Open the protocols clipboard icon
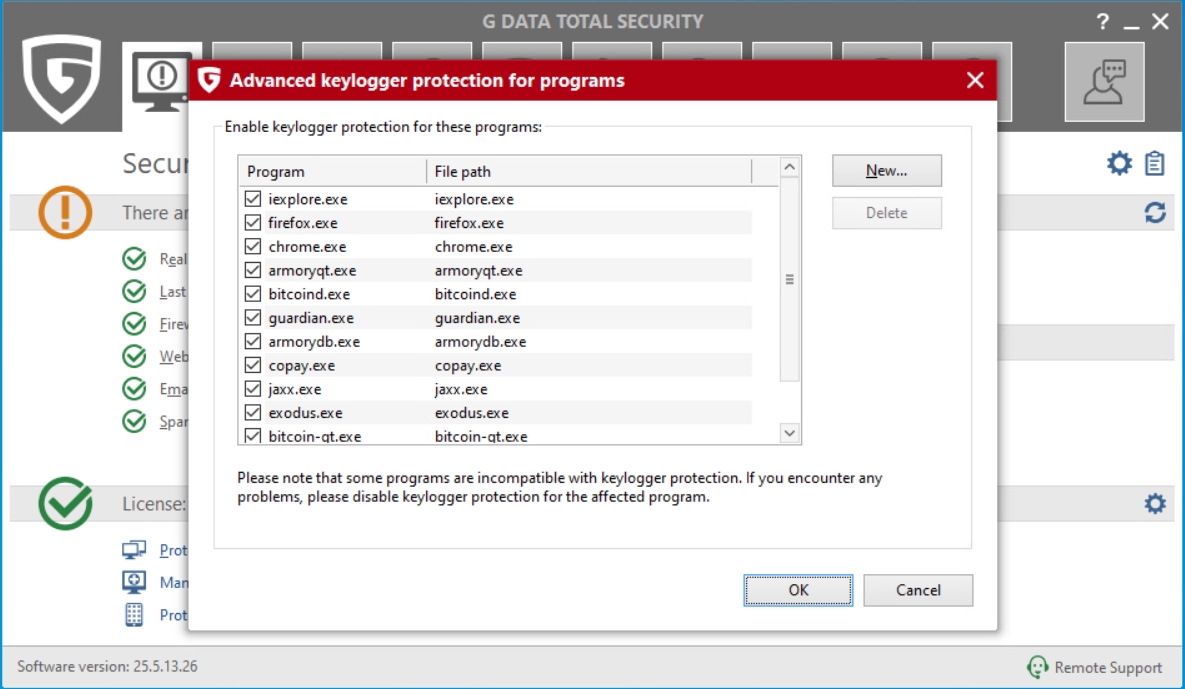Screen dimensions: 1185x689 tap(1155, 163)
